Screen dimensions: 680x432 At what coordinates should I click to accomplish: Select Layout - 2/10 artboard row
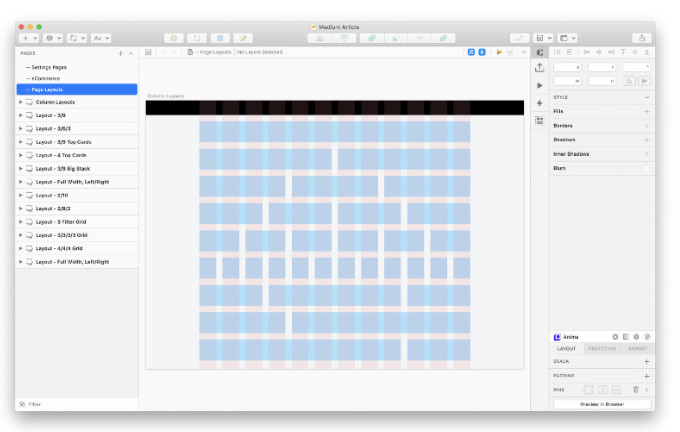tap(77, 195)
